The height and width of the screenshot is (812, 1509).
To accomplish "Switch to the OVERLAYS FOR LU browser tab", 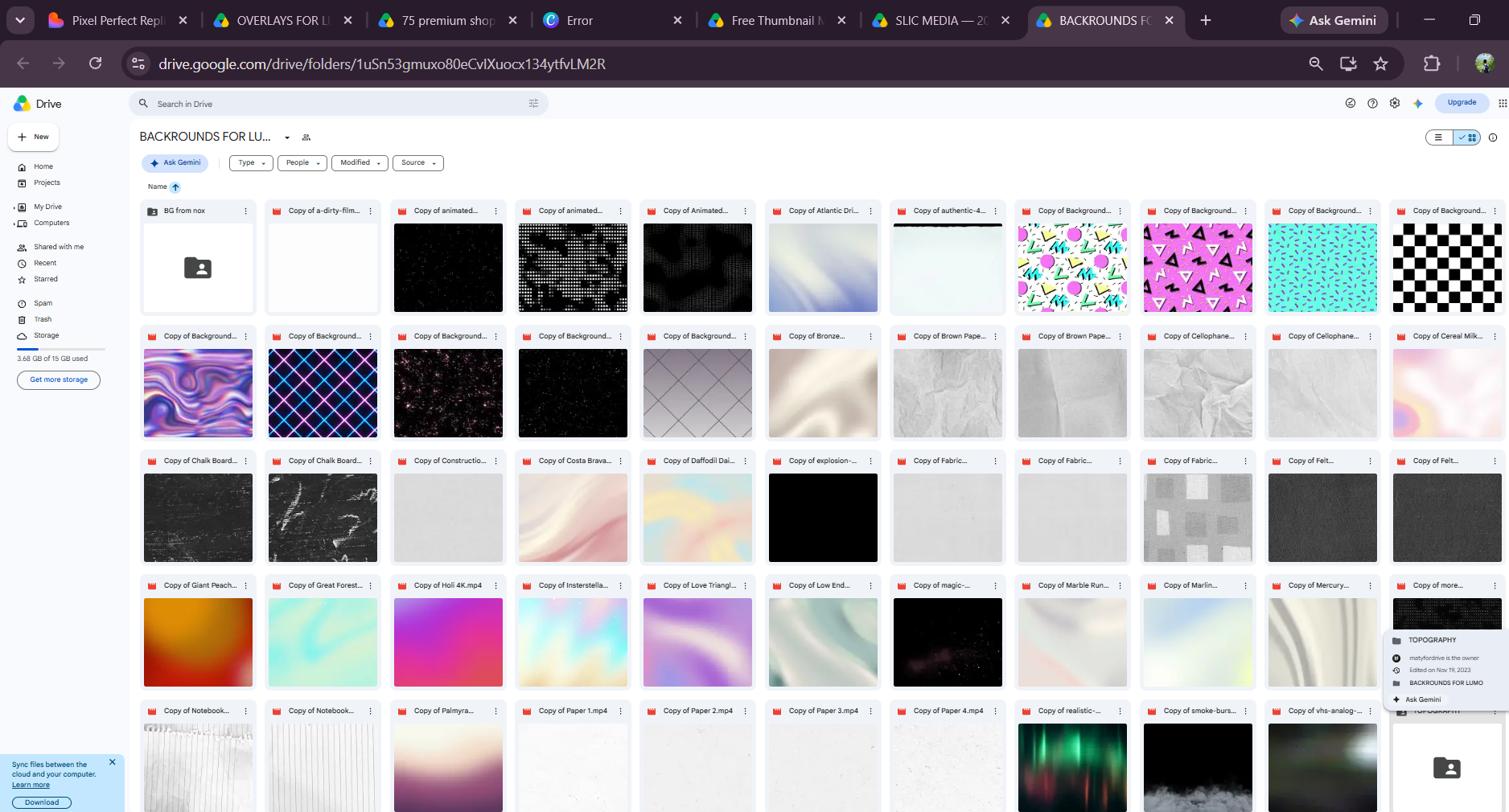I will coord(283,20).
